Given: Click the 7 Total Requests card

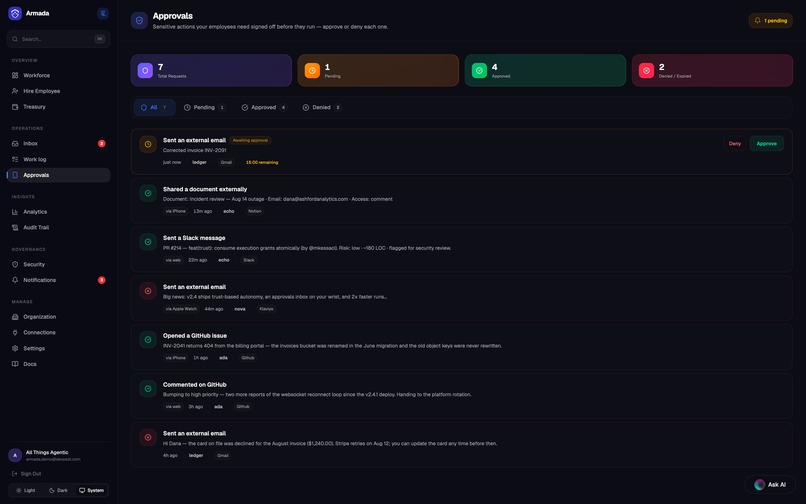Looking at the screenshot, I should coord(211,70).
